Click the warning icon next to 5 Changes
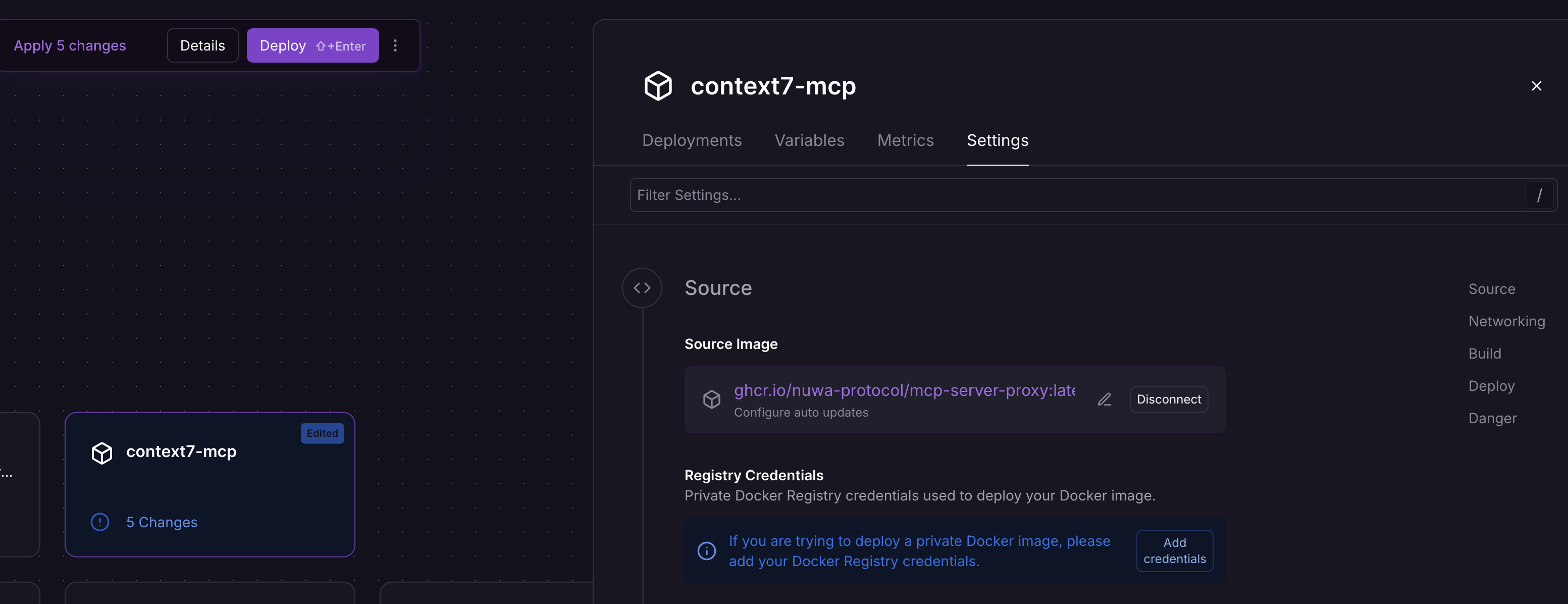The height and width of the screenshot is (604, 1568). (100, 522)
